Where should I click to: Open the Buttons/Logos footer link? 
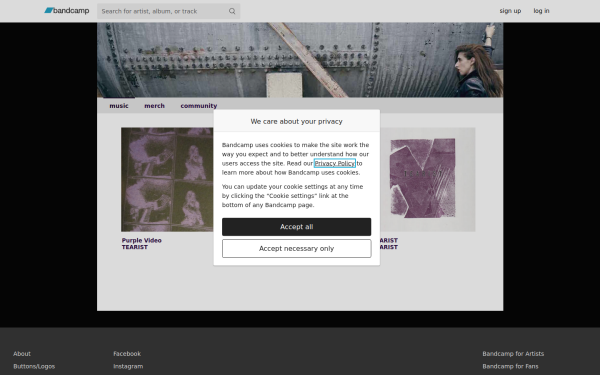[x=34, y=366]
